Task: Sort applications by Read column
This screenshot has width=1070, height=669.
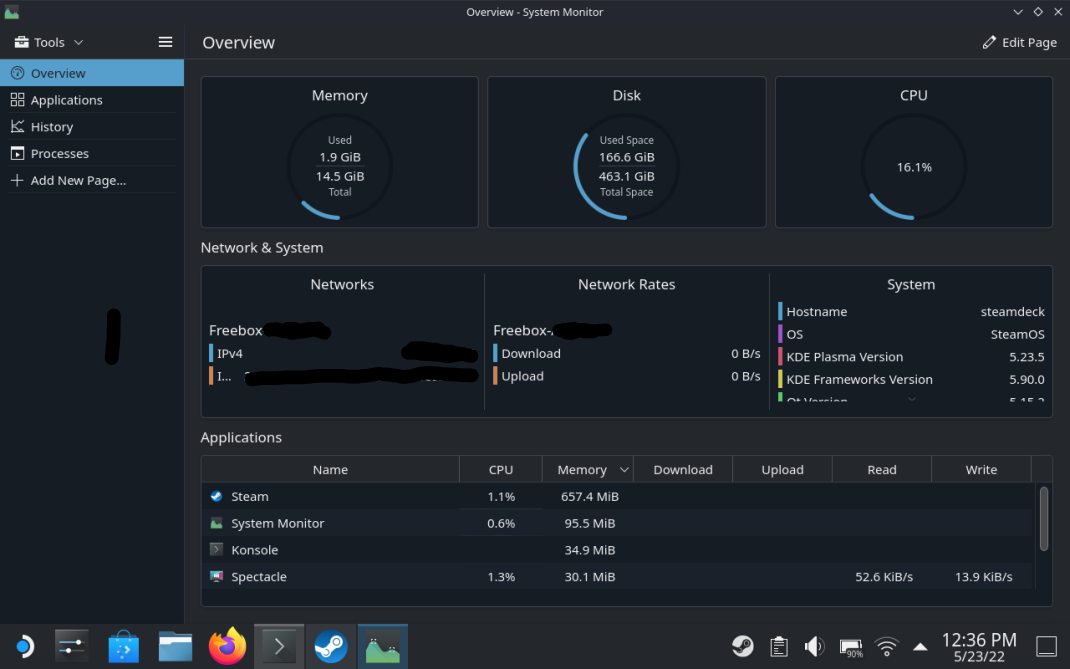Action: 882,470
